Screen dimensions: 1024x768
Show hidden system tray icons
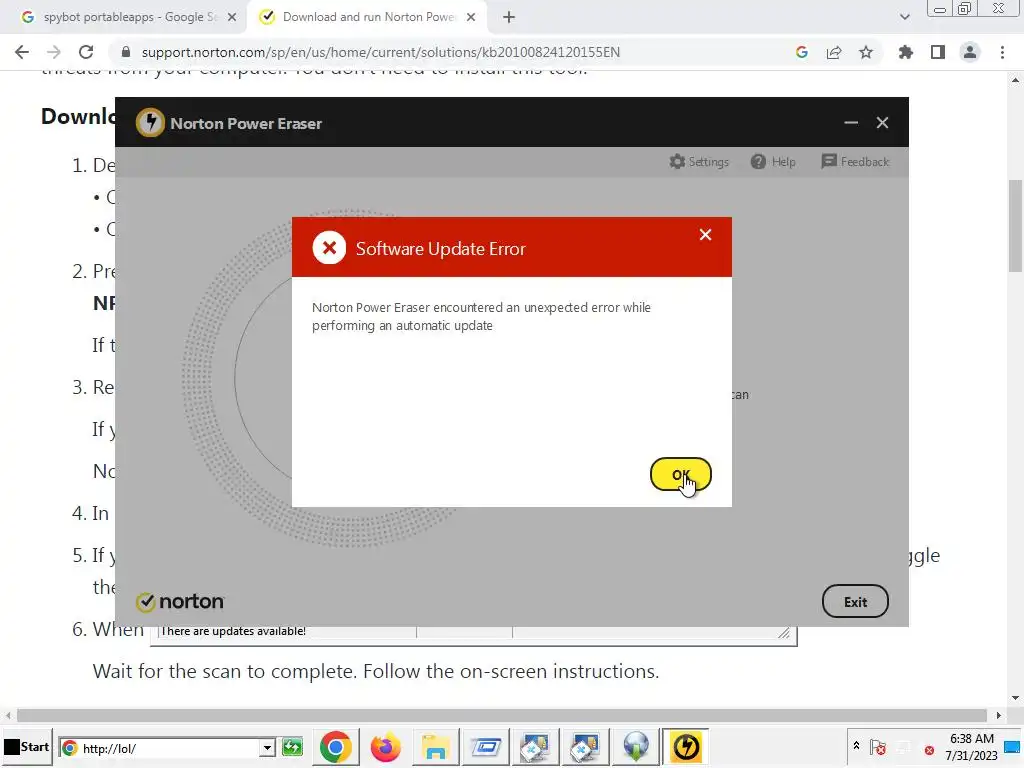856,746
